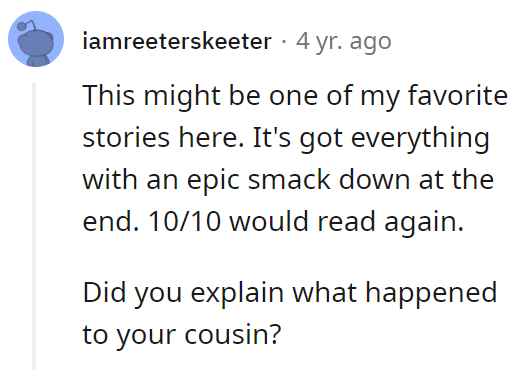Click the "4 yr. ago" timestamp
This screenshot has height=370, width=528.
(x=343, y=42)
